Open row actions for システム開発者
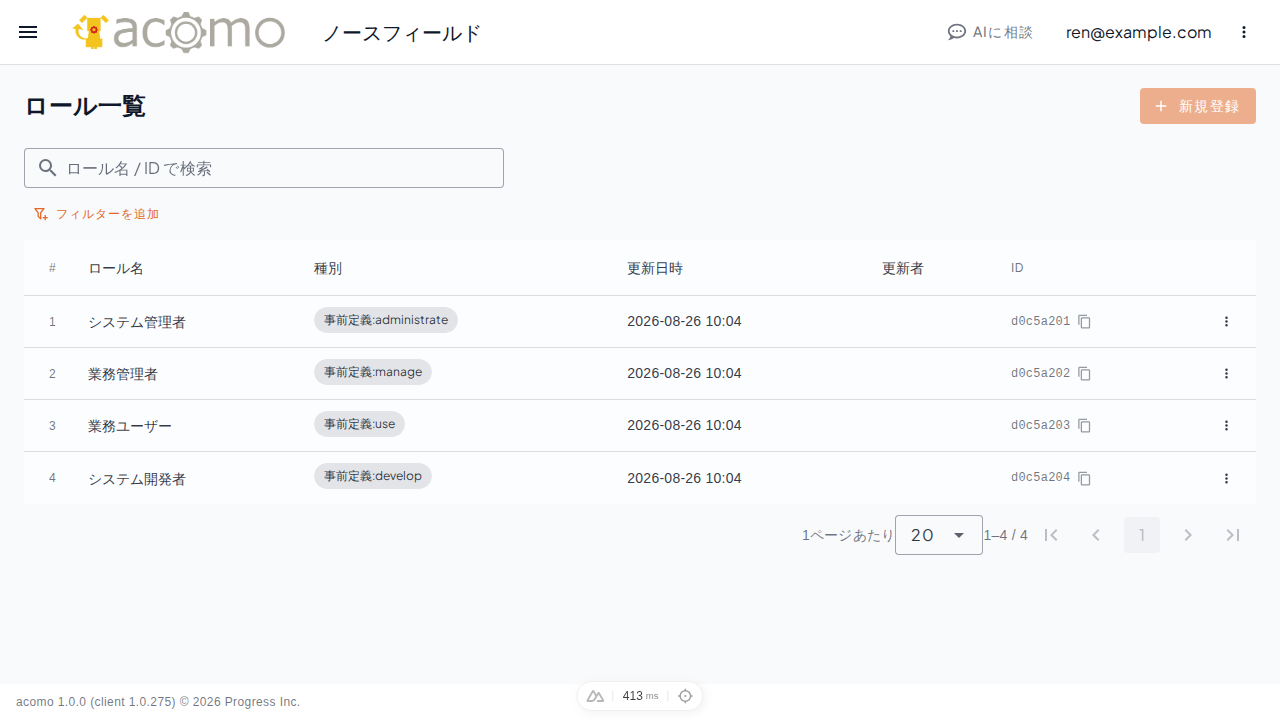Image resolution: width=1280 pixels, height=720 pixels. click(x=1226, y=478)
